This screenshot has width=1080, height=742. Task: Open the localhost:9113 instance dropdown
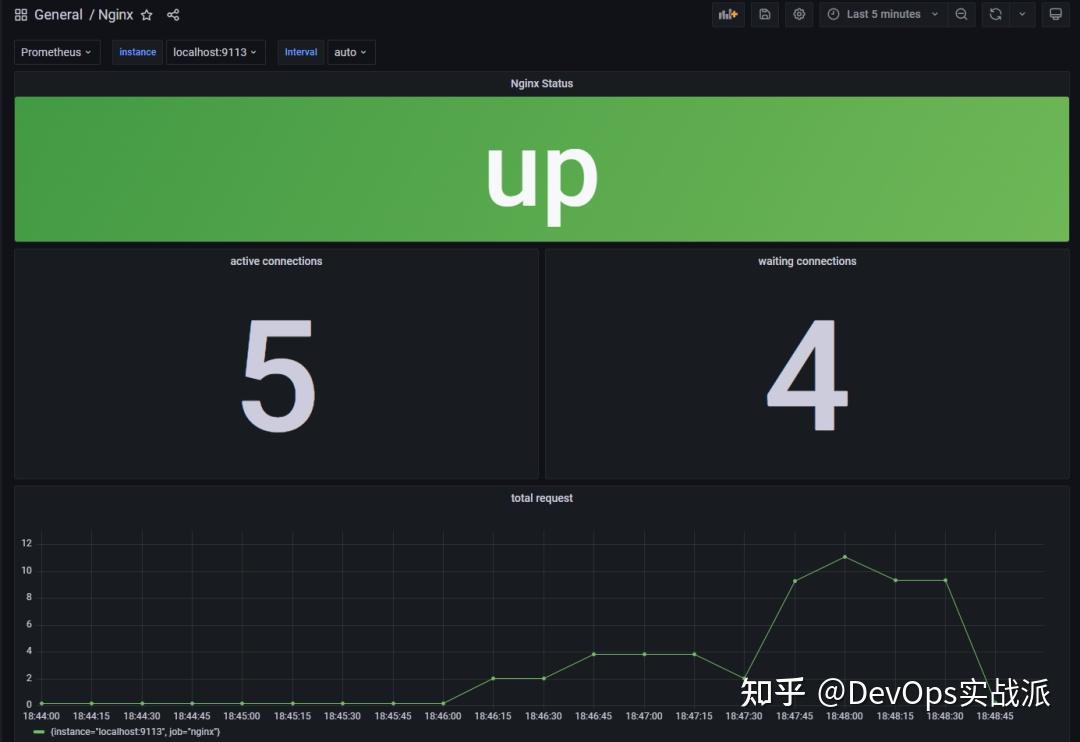pyautogui.click(x=215, y=52)
